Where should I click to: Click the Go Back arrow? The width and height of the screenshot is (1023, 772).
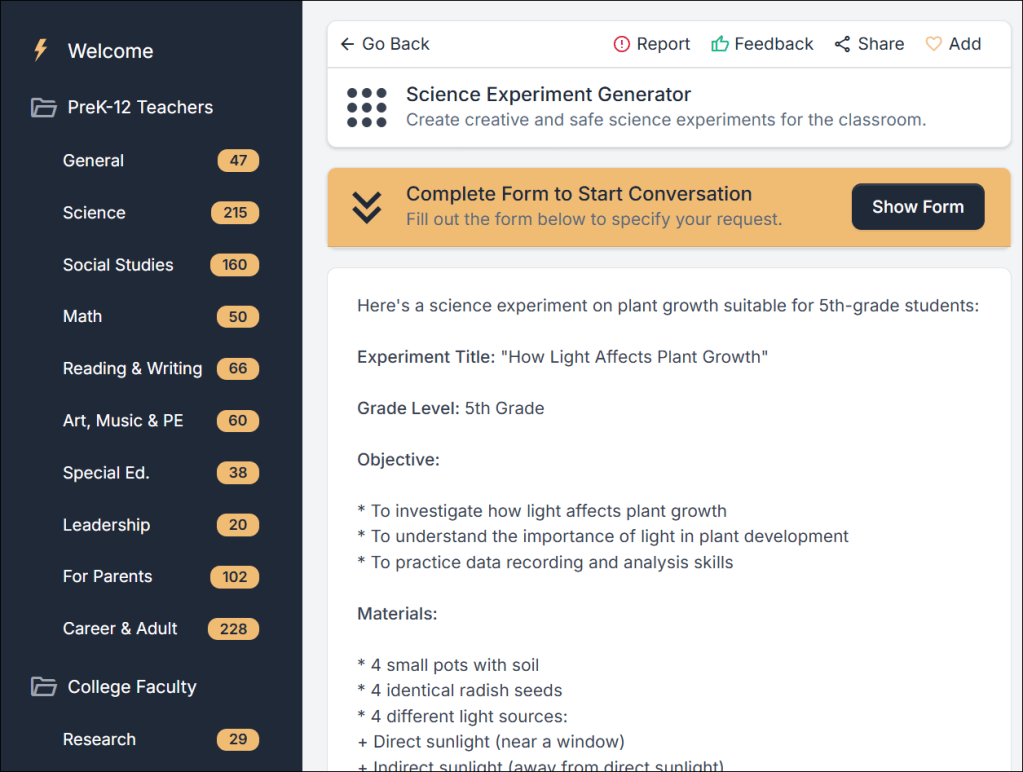point(347,44)
